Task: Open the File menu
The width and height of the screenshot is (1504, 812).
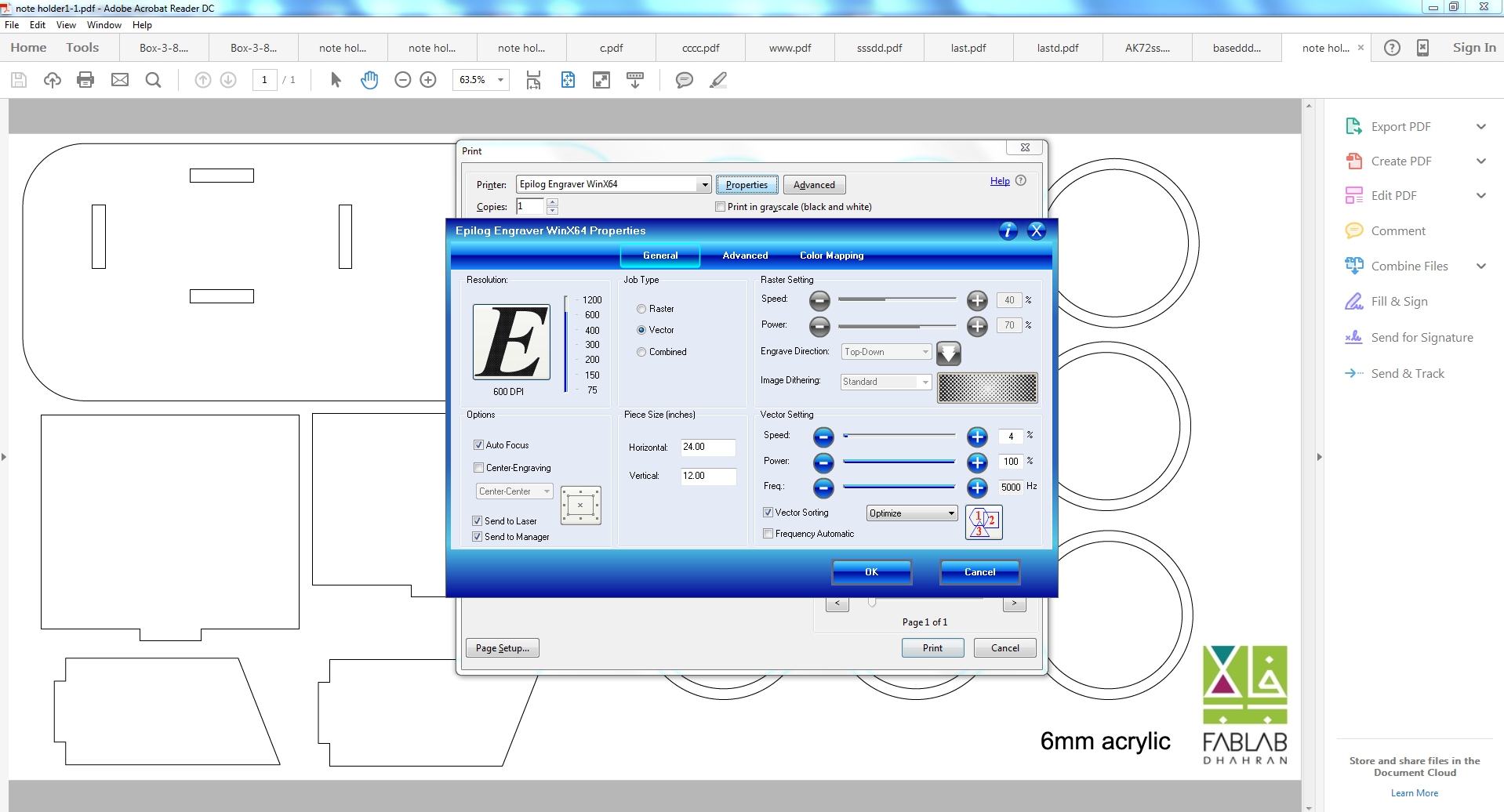Action: 12,25
